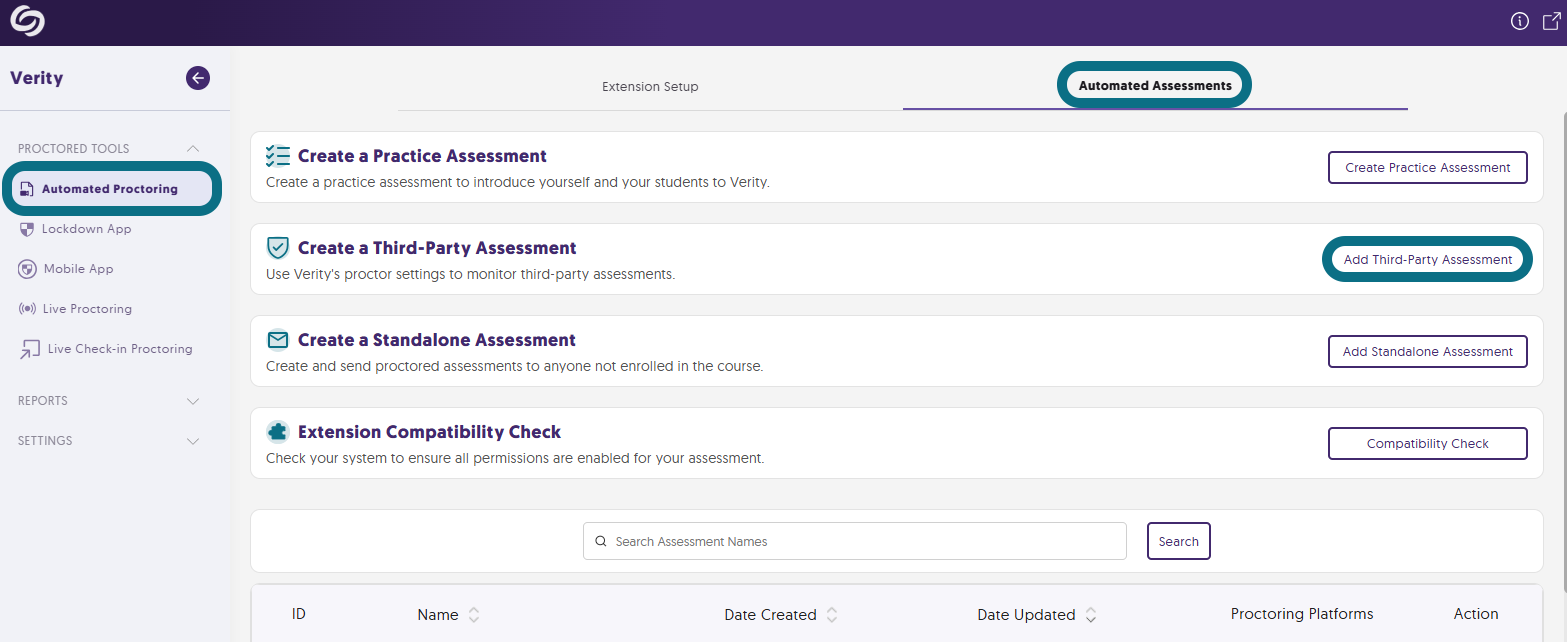Click the Verity sidebar title
Viewport: 1567px width, 642px height.
tap(37, 78)
